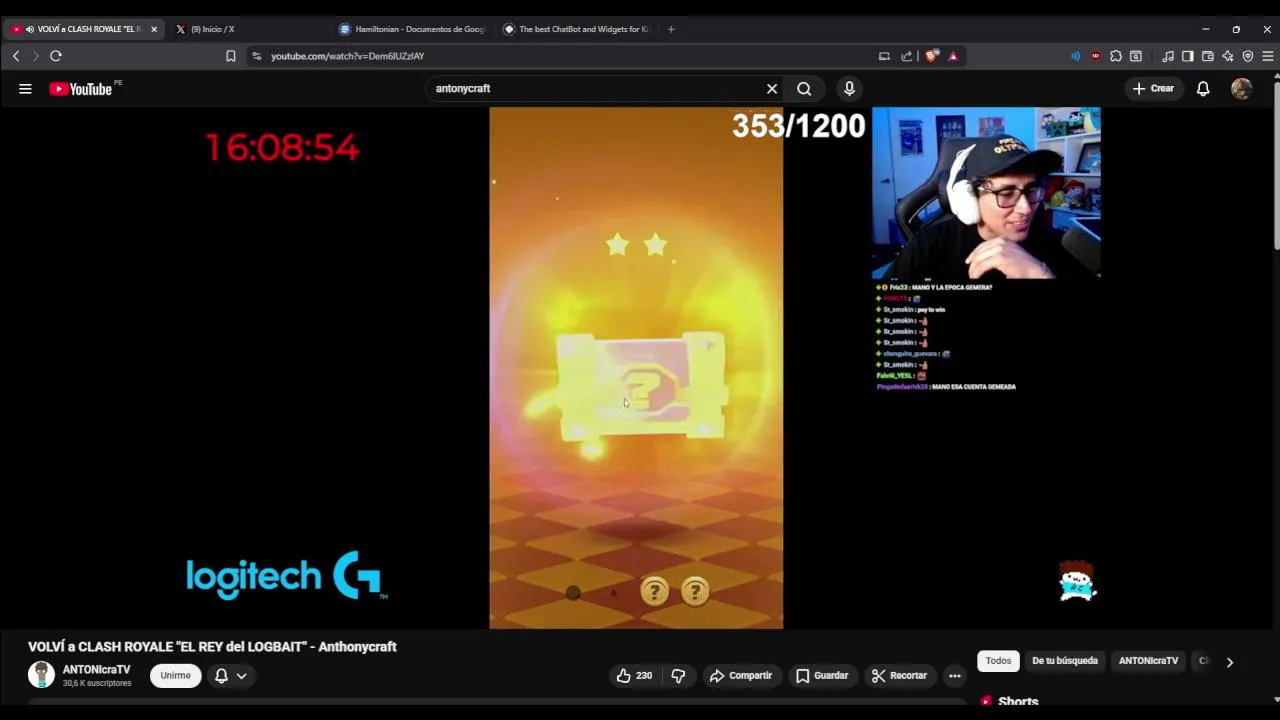This screenshot has width=1280, height=720.
Task: Mute the playing tab via speaker icon
Action: tap(30, 29)
